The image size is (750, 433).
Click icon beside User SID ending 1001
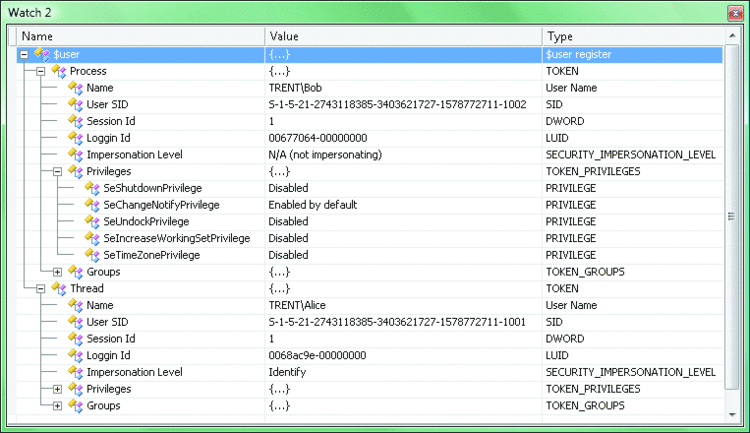76,322
